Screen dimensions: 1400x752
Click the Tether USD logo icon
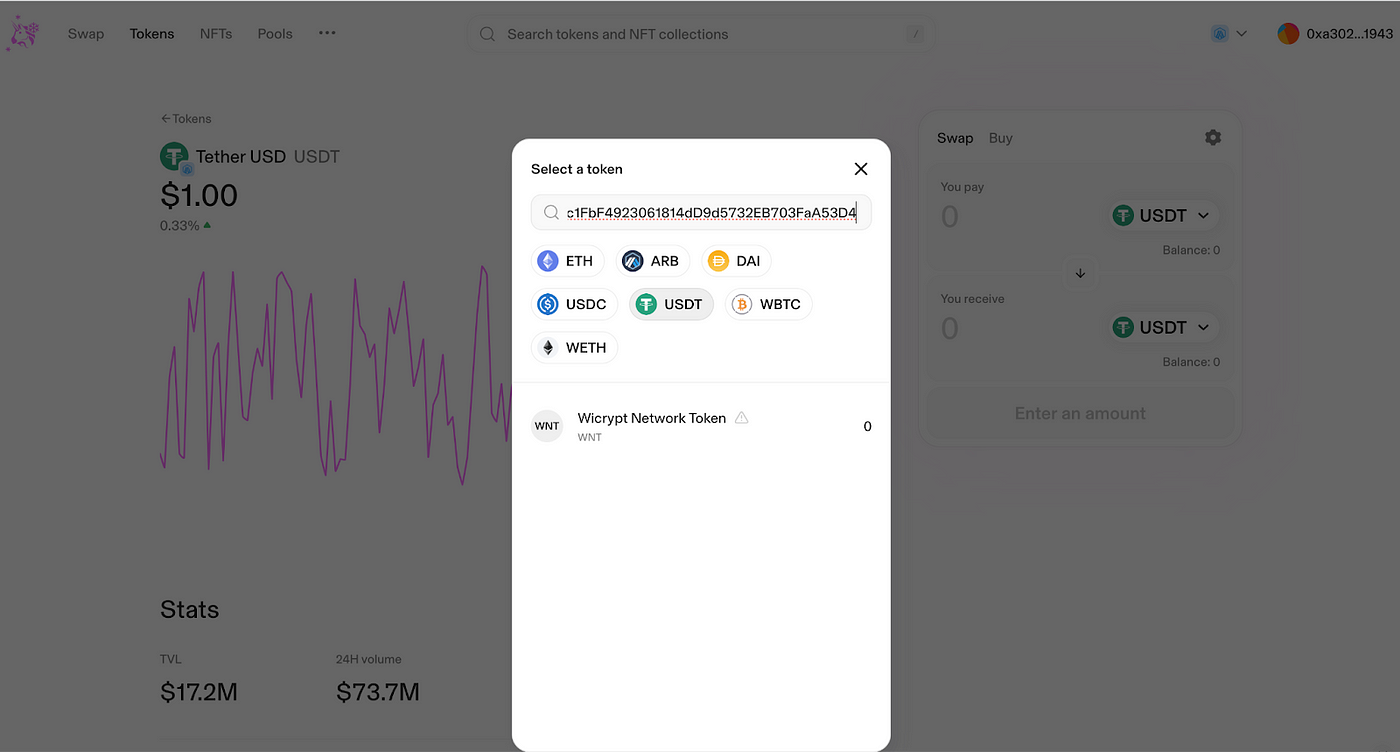[x=174, y=157]
